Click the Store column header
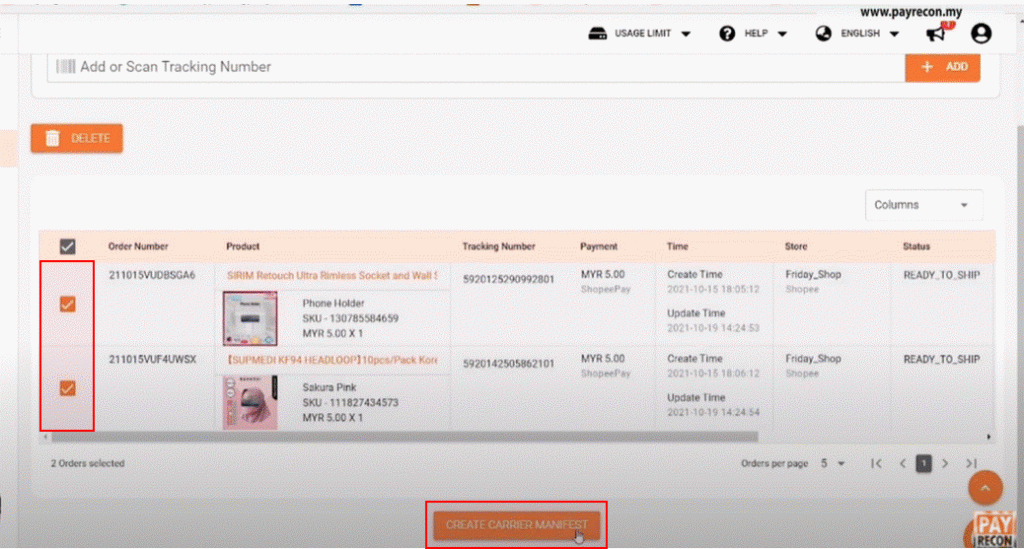This screenshot has height=549, width=1024. [x=795, y=247]
